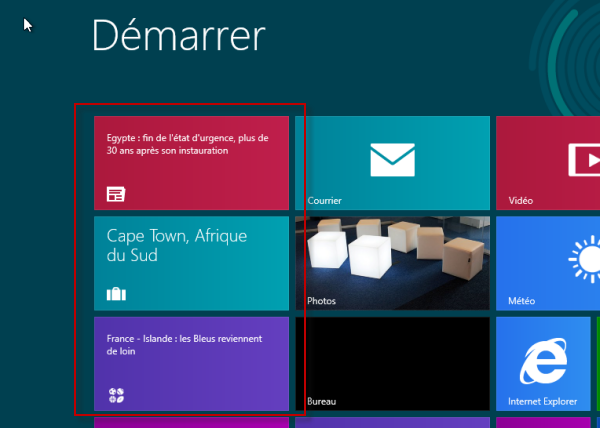The image size is (600, 428).
Task: Click the suitcase icon on the Cape Town tile
Action: click(x=116, y=294)
